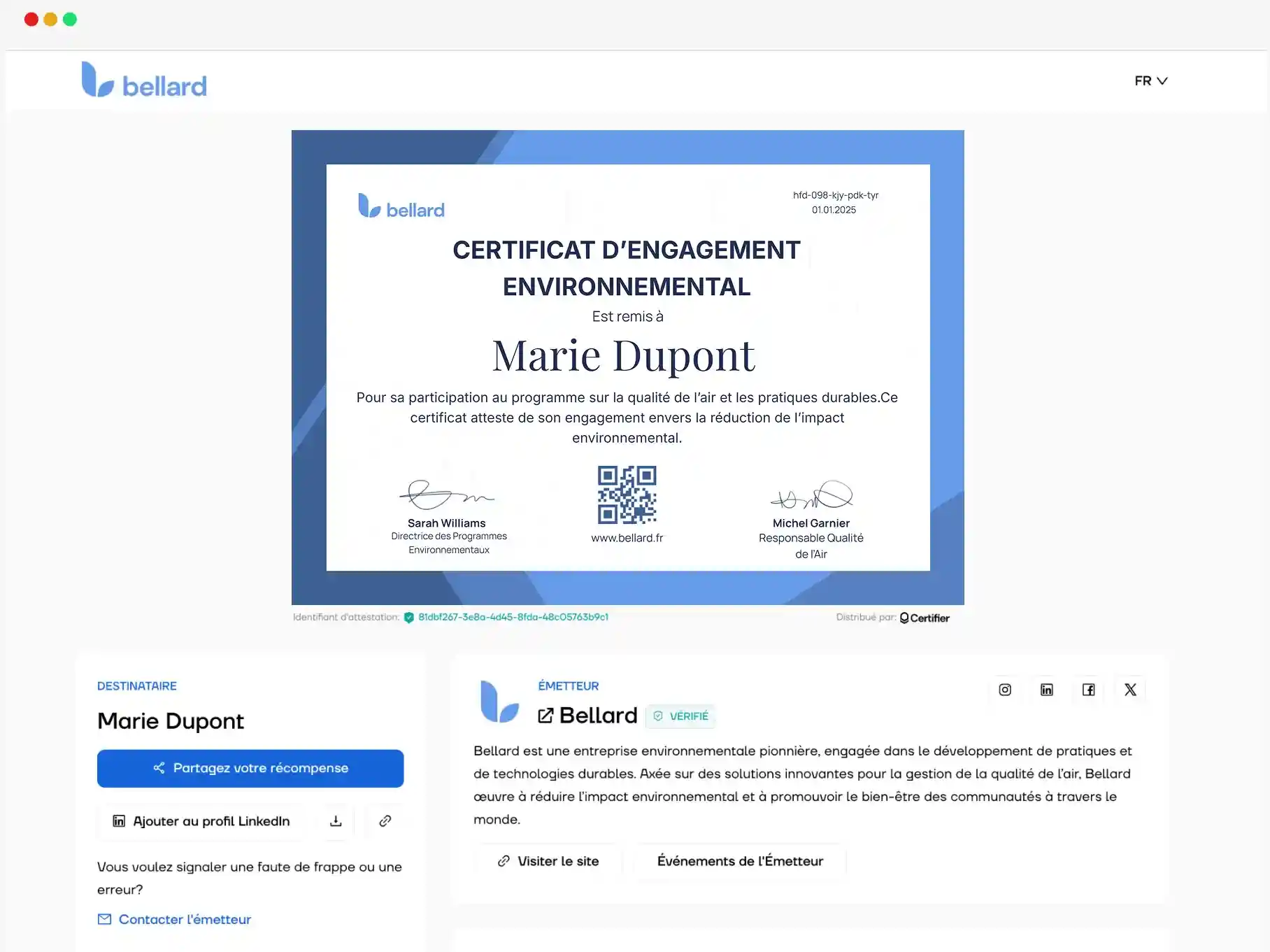Expand the language selector chevron

pyautogui.click(x=1162, y=80)
